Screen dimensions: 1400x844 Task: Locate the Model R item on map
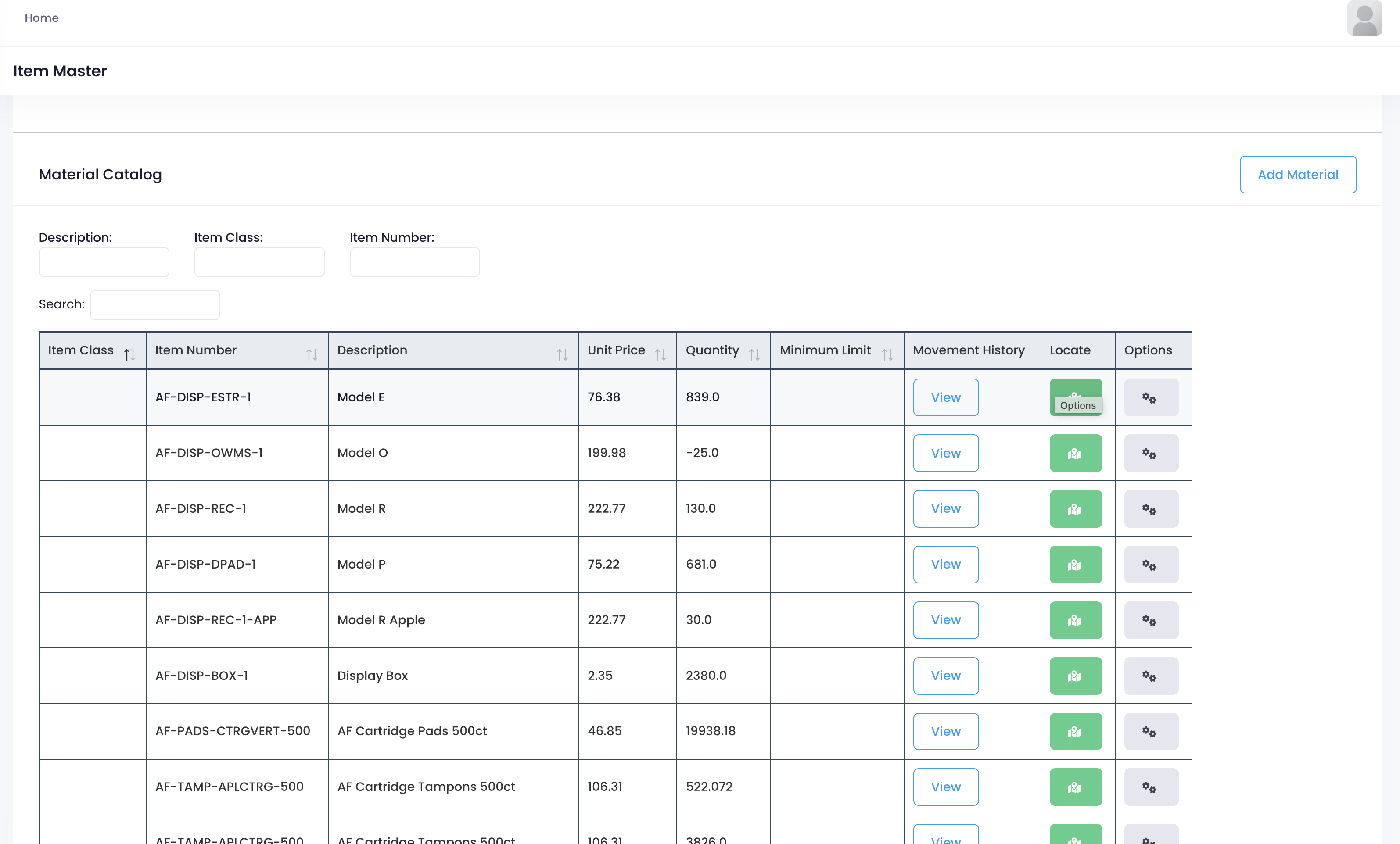[1075, 508]
